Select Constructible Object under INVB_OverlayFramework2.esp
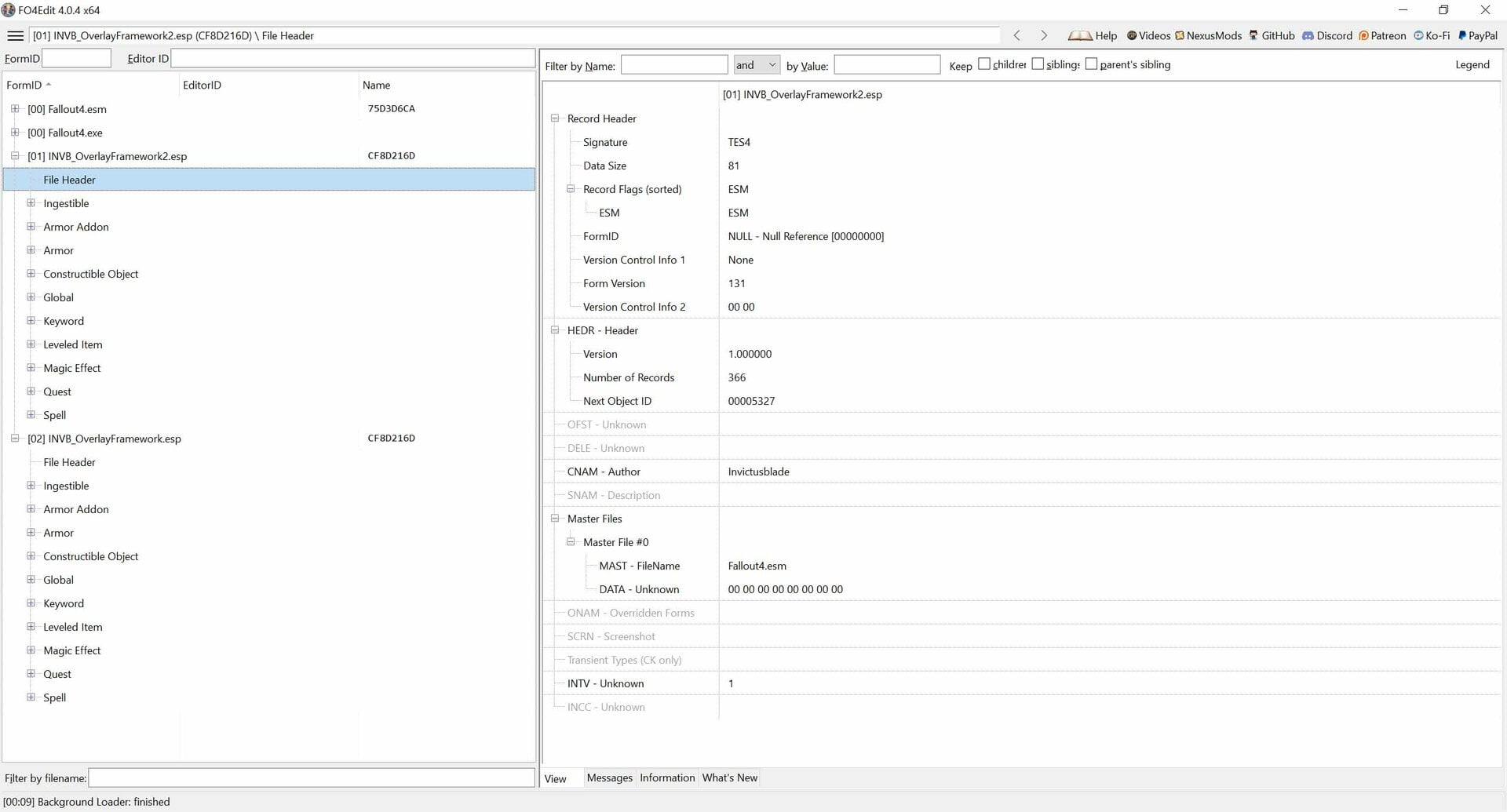 (x=91, y=274)
